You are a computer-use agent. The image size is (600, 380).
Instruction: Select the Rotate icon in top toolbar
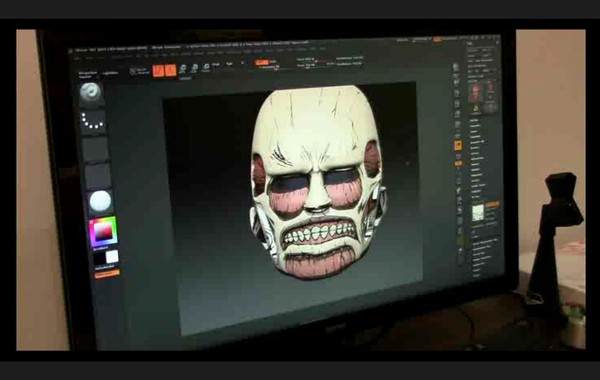[206, 68]
